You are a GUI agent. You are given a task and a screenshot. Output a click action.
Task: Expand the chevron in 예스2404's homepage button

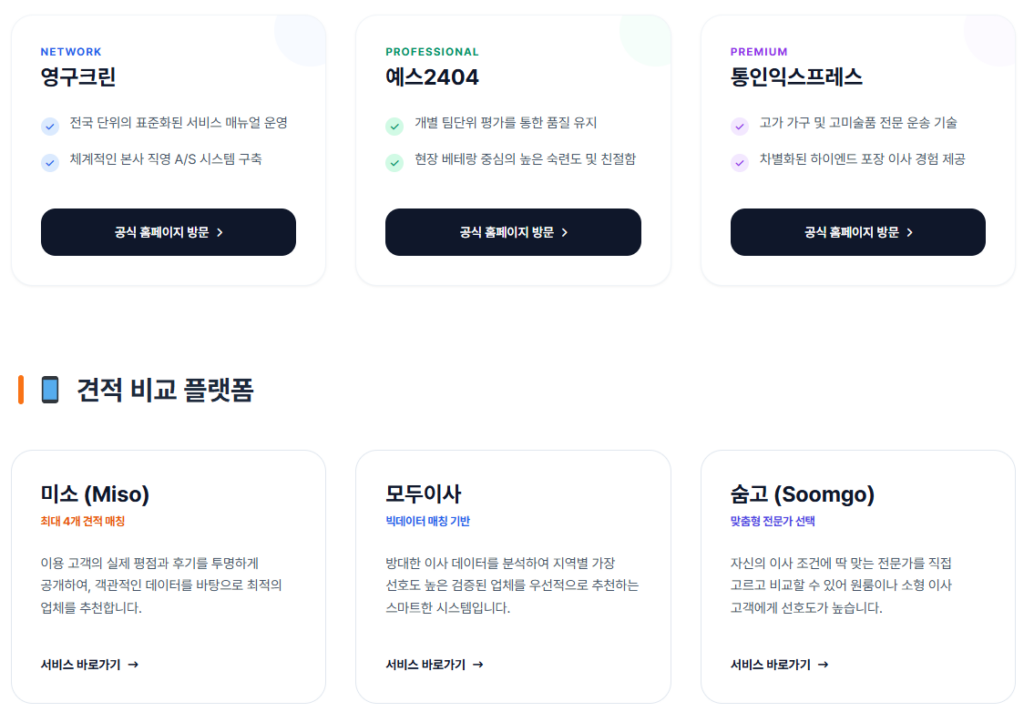pos(567,231)
